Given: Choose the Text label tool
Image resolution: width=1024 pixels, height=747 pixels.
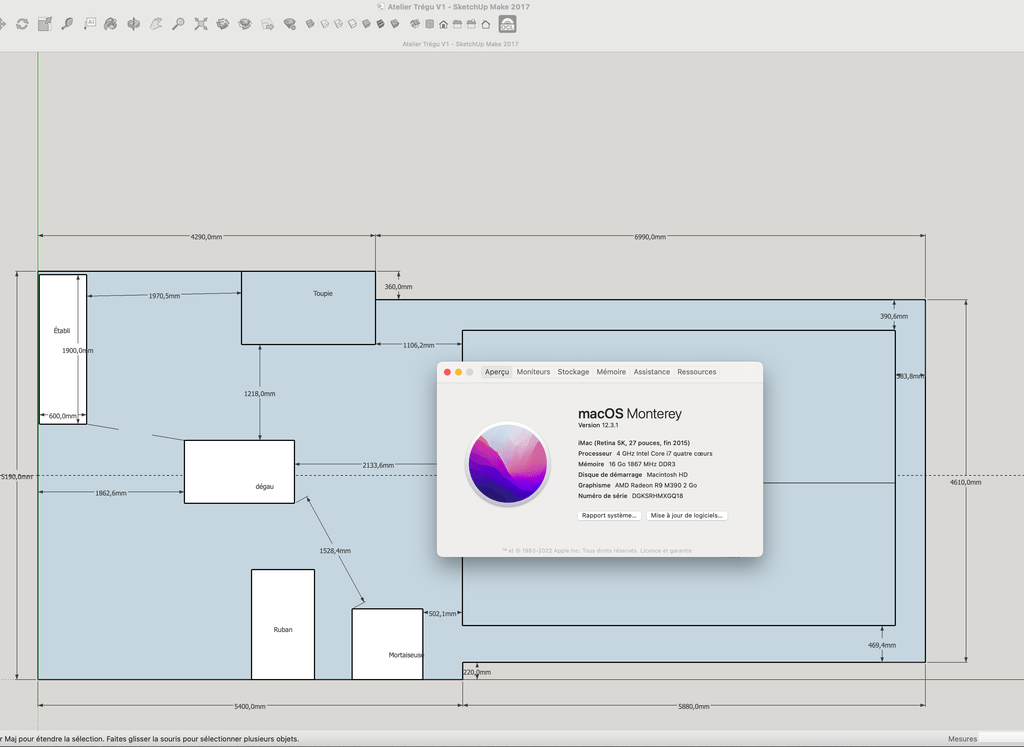Looking at the screenshot, I should pyautogui.click(x=89, y=24).
